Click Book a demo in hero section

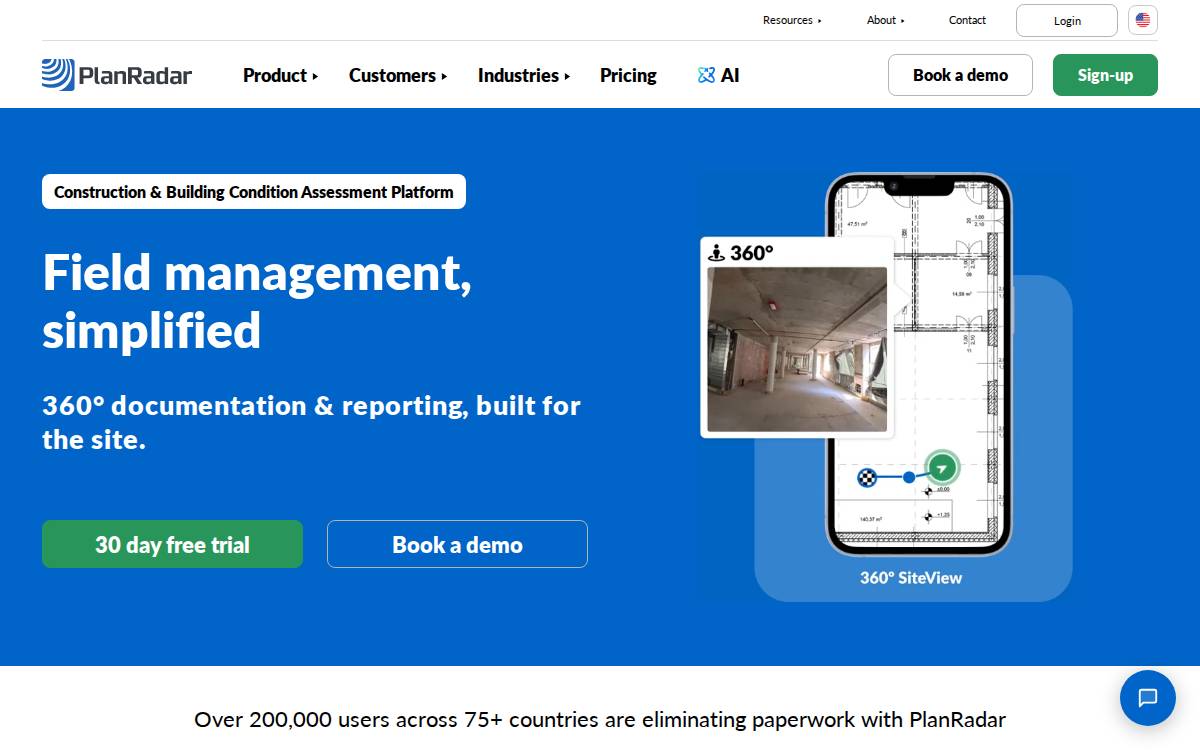click(x=457, y=544)
